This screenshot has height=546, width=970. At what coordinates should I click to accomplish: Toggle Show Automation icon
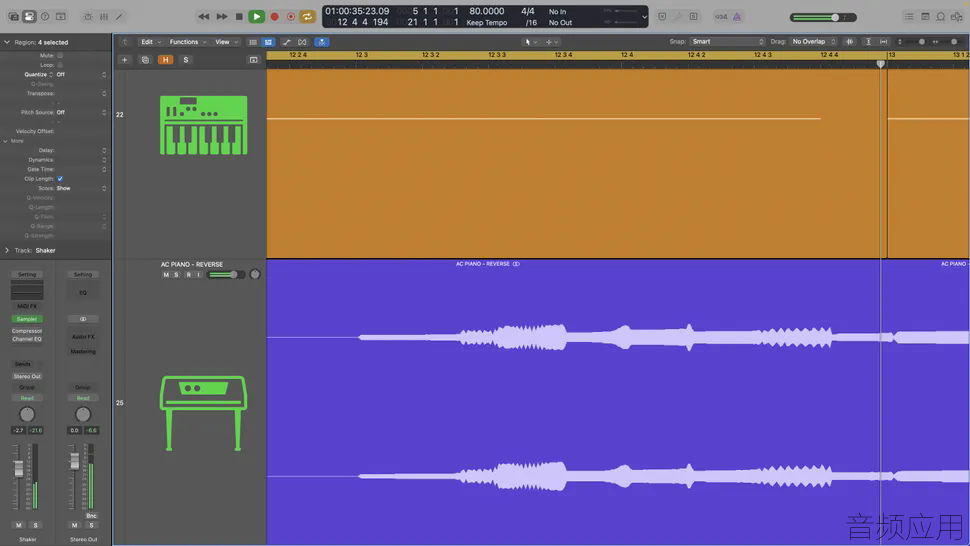[286, 42]
